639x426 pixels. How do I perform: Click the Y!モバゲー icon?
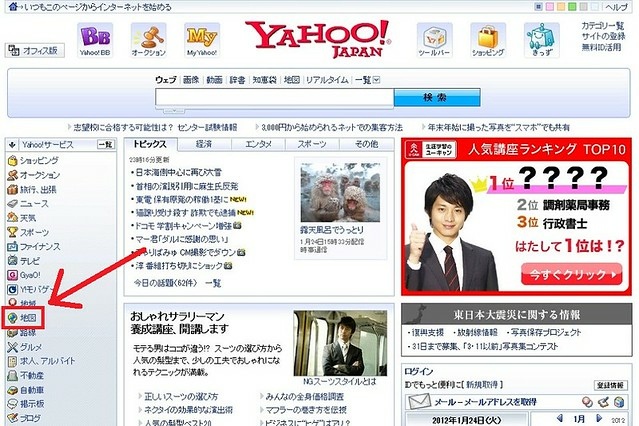[x=13, y=289]
